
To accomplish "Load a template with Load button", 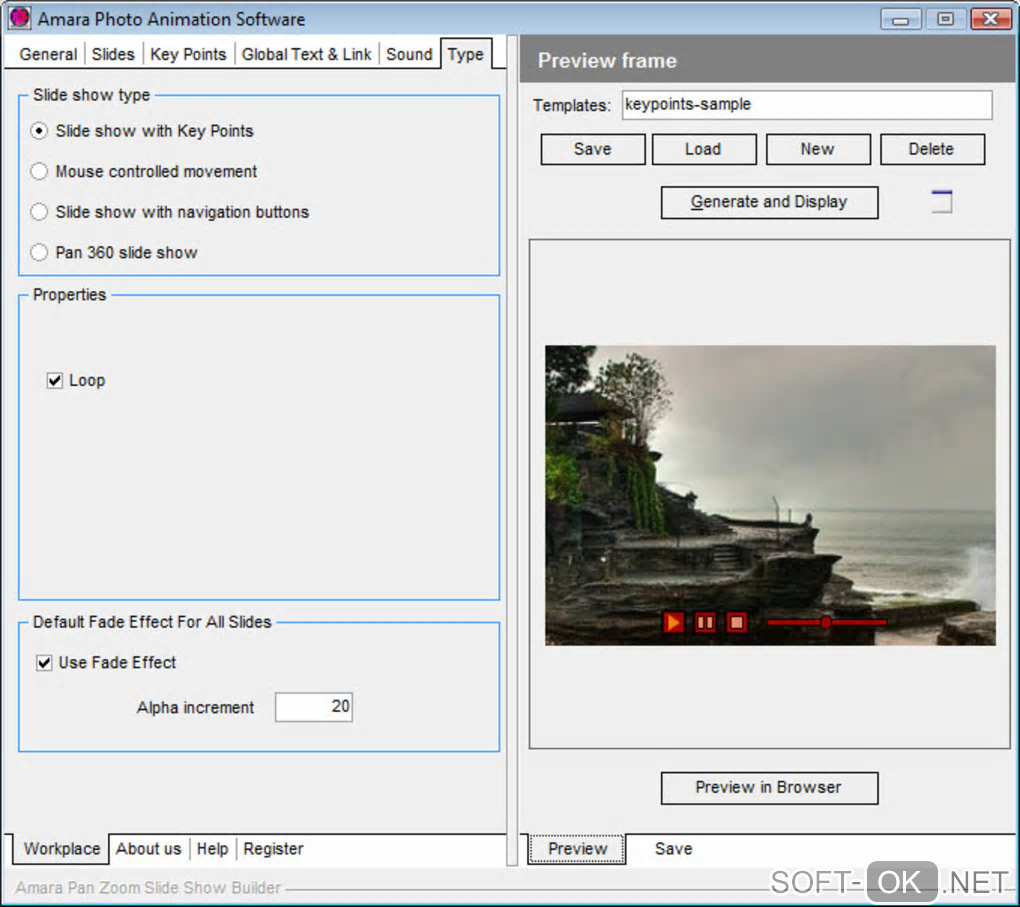I will tap(704, 149).
